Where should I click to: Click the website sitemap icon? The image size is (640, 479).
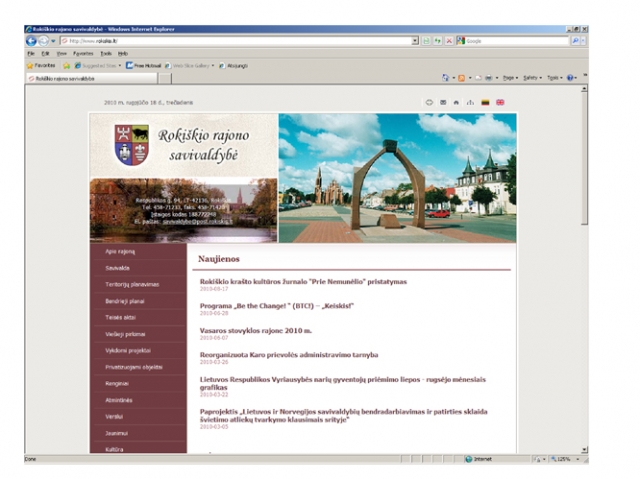470,102
